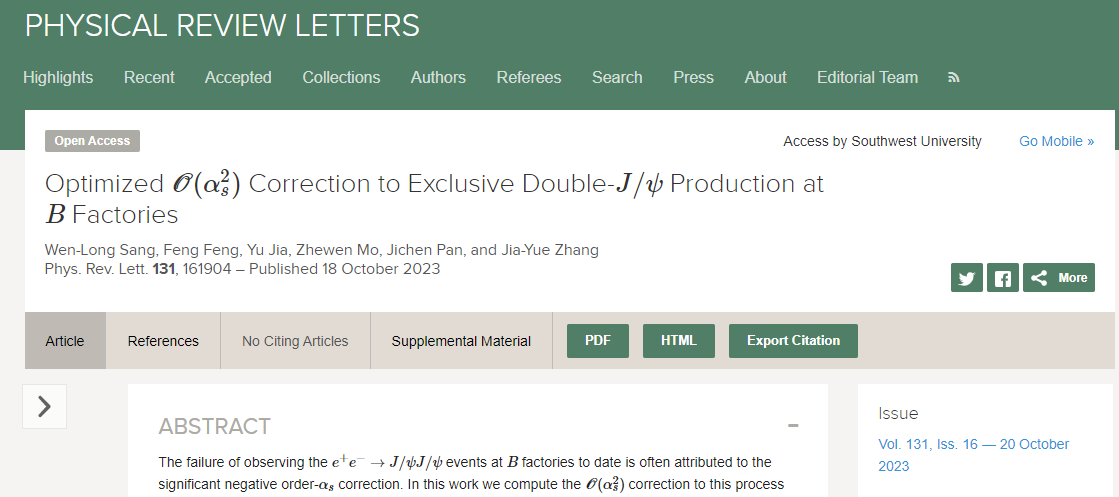Share article on Facebook

click(x=1002, y=278)
